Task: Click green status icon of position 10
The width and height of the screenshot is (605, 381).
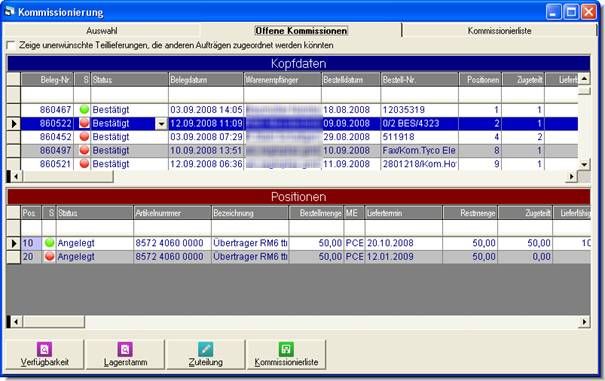Action: [49, 243]
